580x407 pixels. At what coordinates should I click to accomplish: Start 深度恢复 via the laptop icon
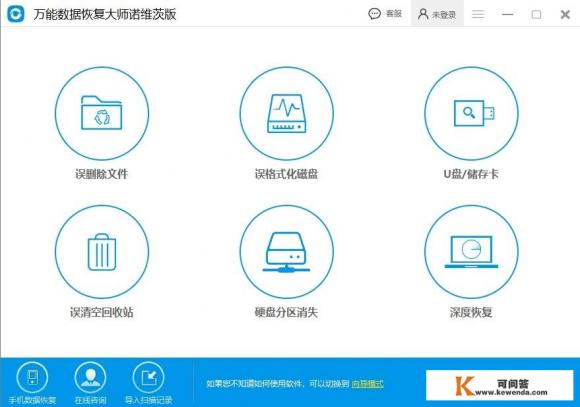(x=471, y=252)
